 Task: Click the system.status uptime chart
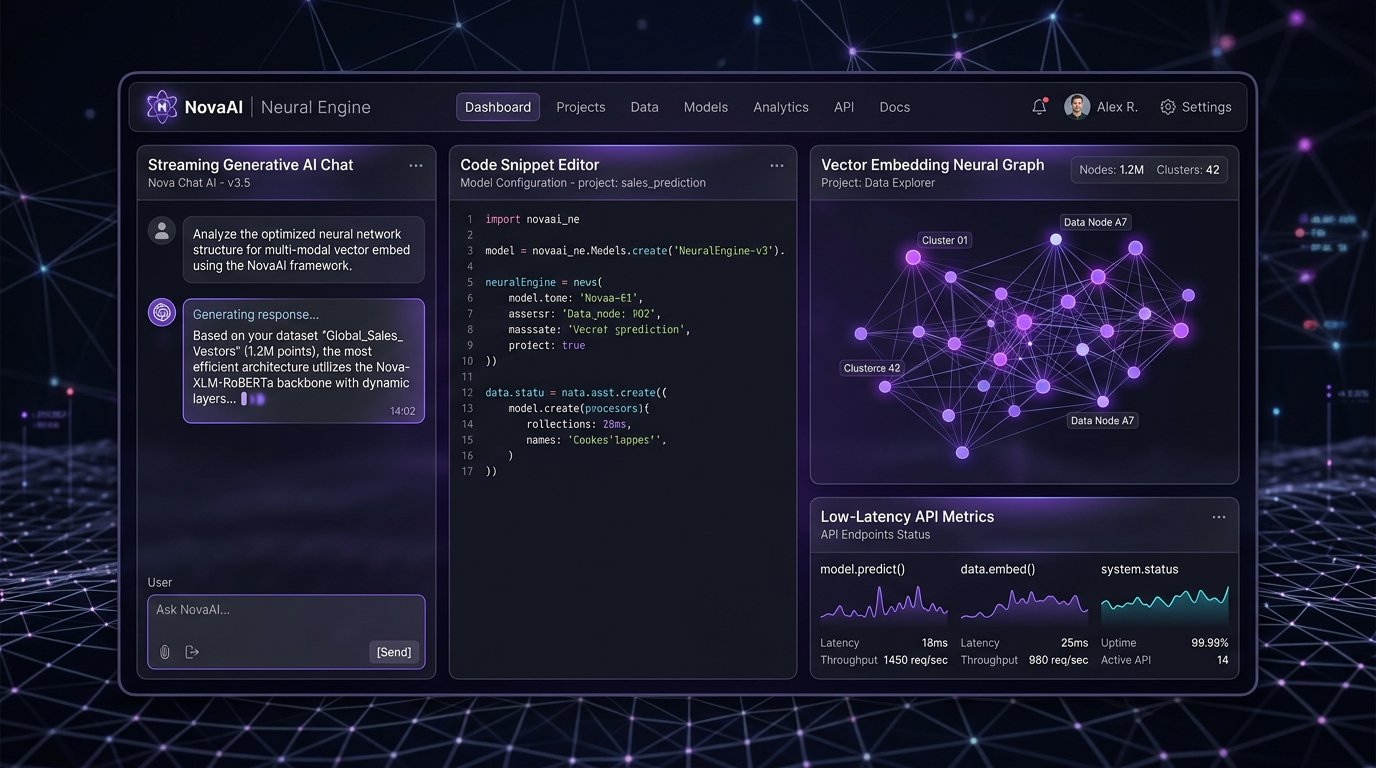pyautogui.click(x=1165, y=605)
